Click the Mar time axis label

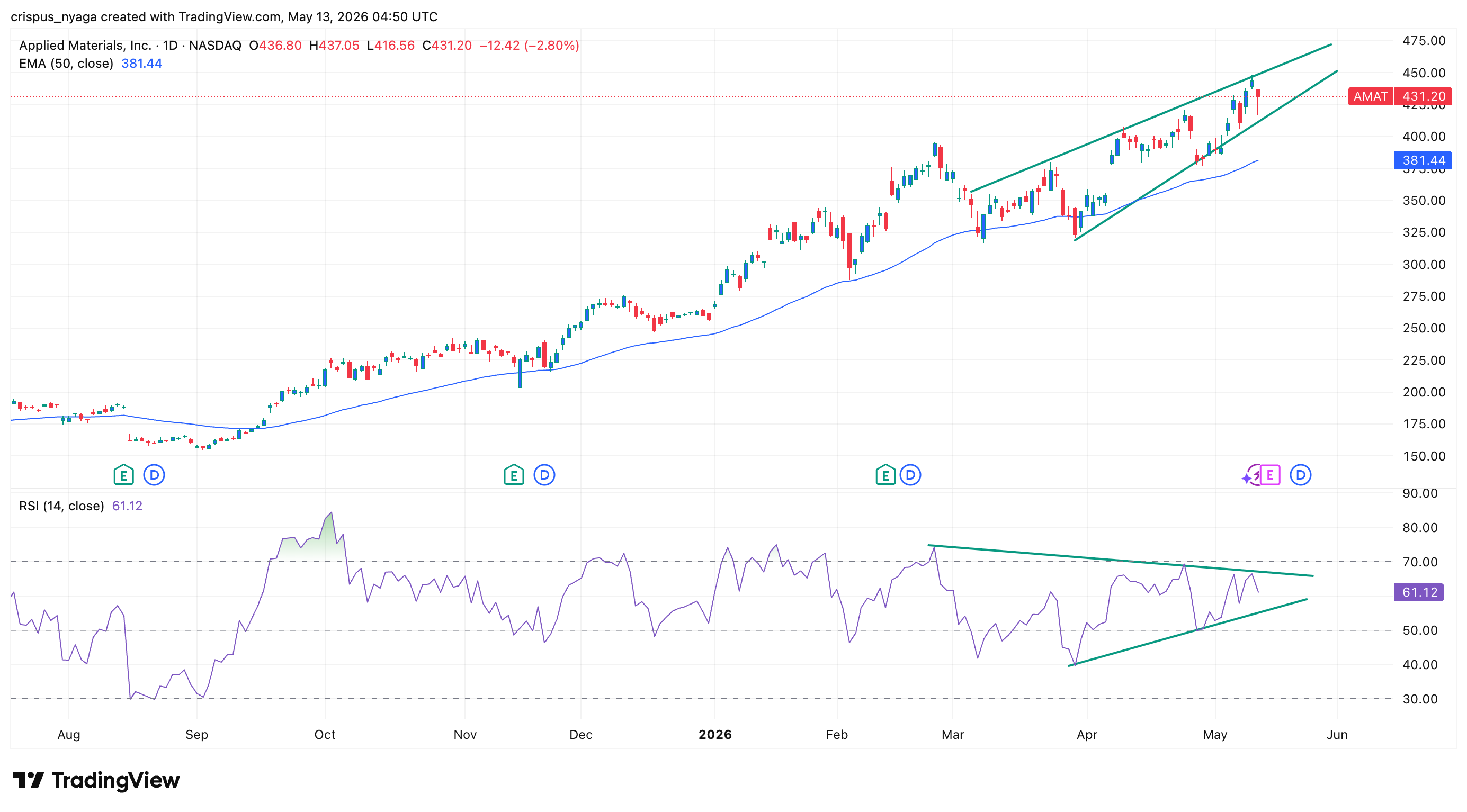pyautogui.click(x=953, y=735)
